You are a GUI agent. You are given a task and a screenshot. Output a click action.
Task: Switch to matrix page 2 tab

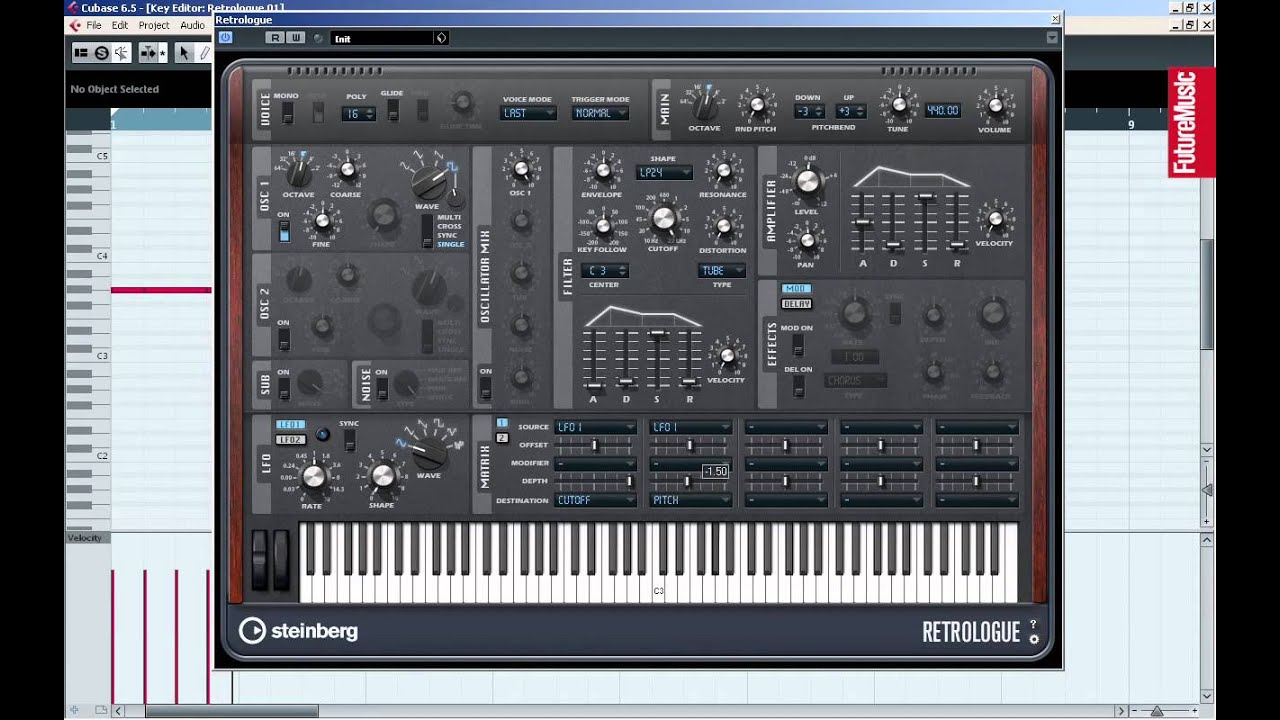(x=502, y=437)
